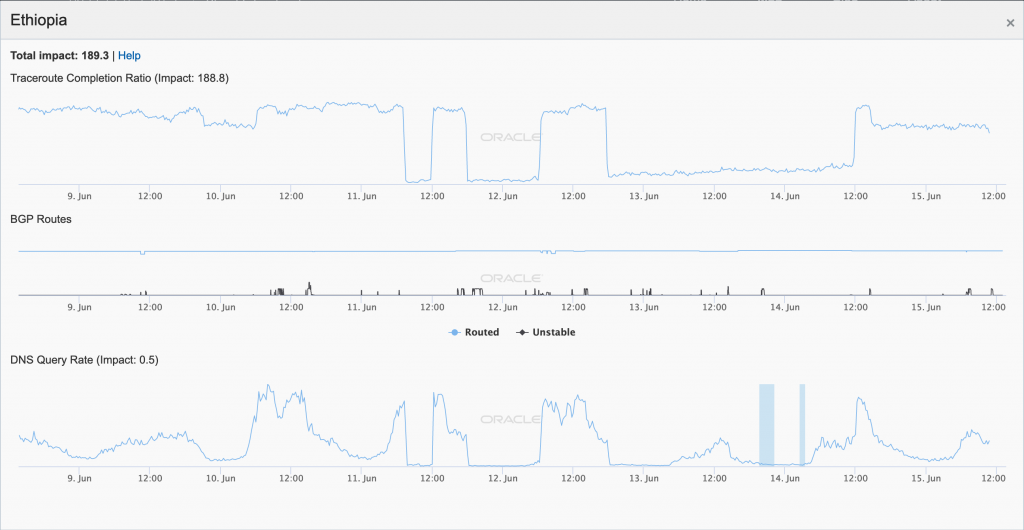Click the DNS Query Rate chart title
The width and height of the screenshot is (1024, 530).
tap(84, 359)
